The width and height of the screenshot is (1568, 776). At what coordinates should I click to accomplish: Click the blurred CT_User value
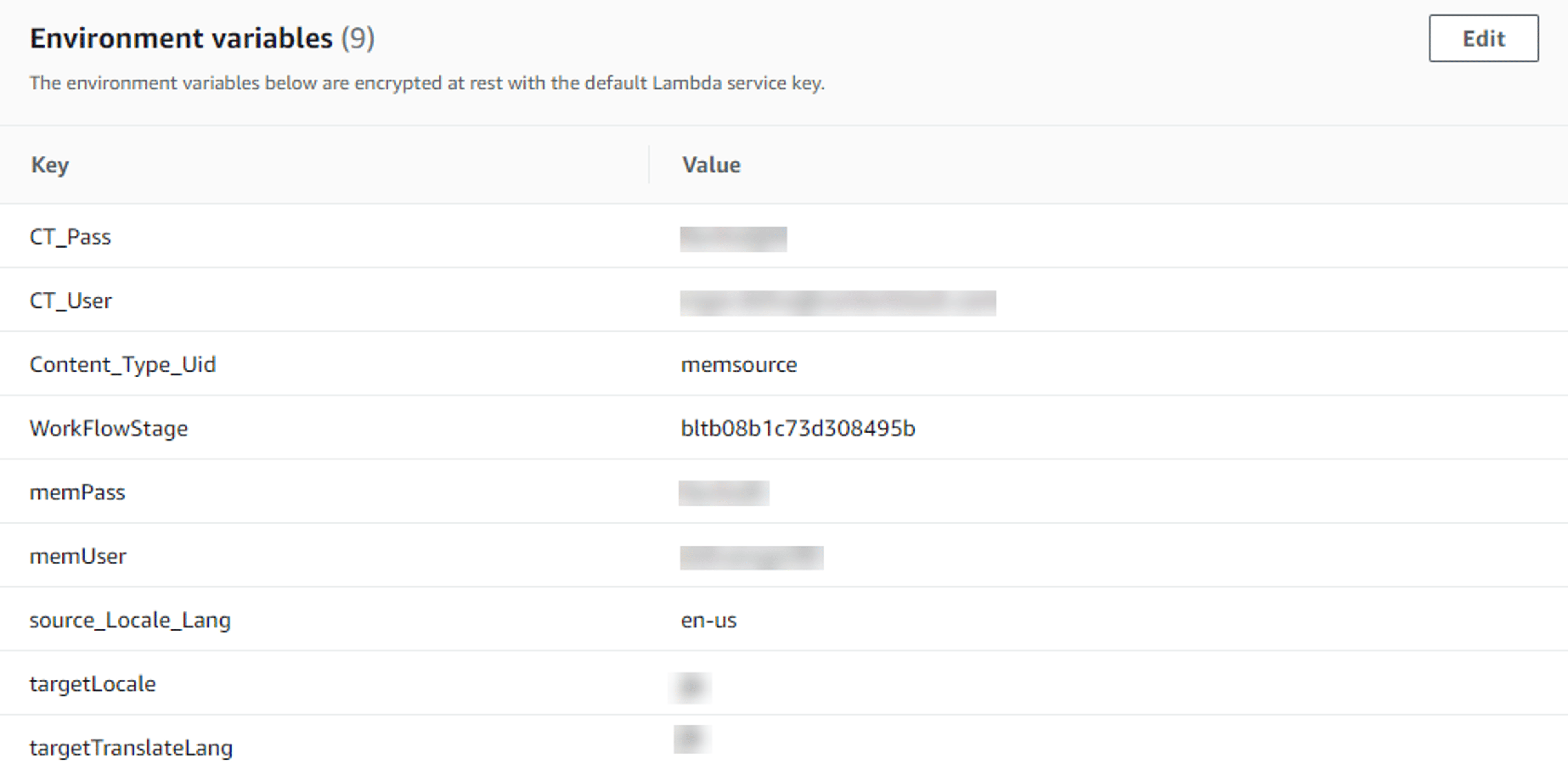click(x=837, y=303)
